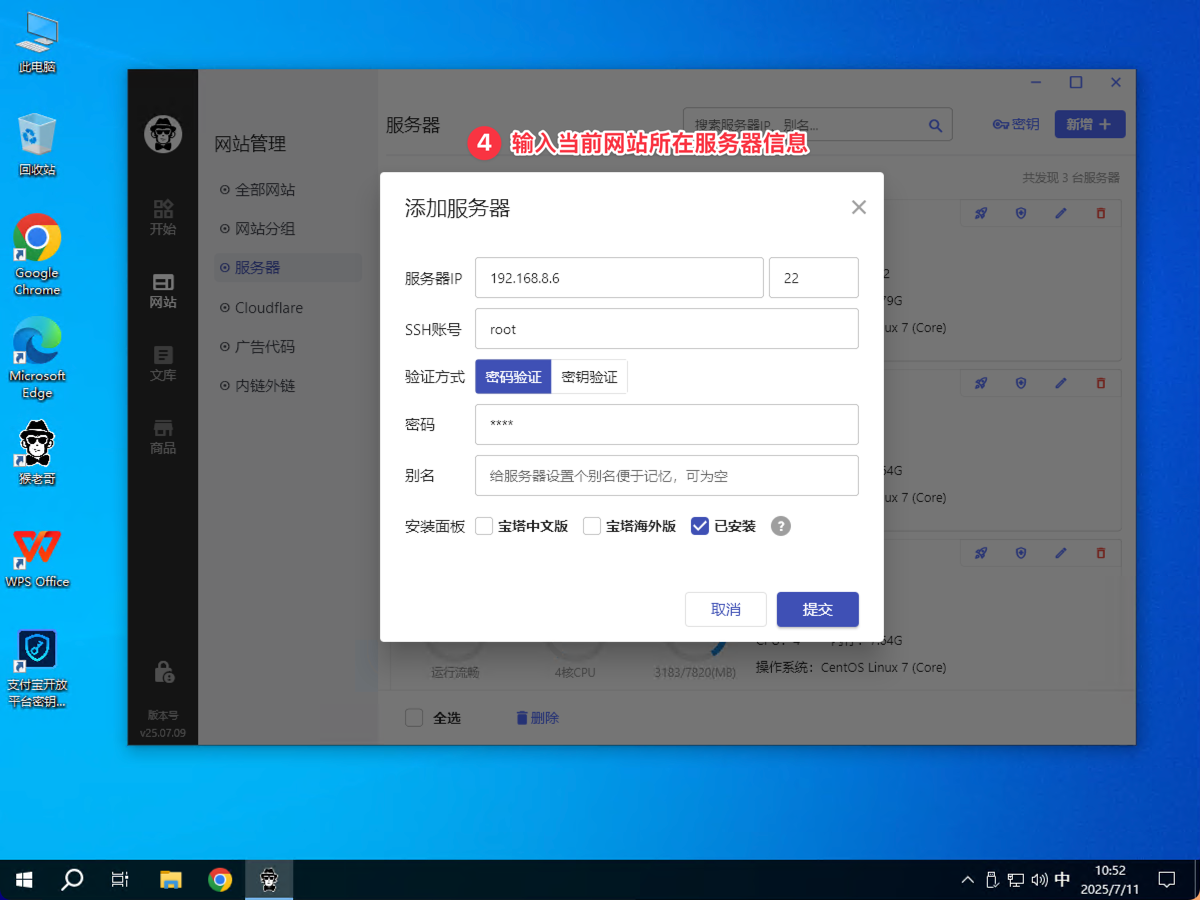Open the 文库 section in sidebar
Screen dimensions: 1200x900
163,363
